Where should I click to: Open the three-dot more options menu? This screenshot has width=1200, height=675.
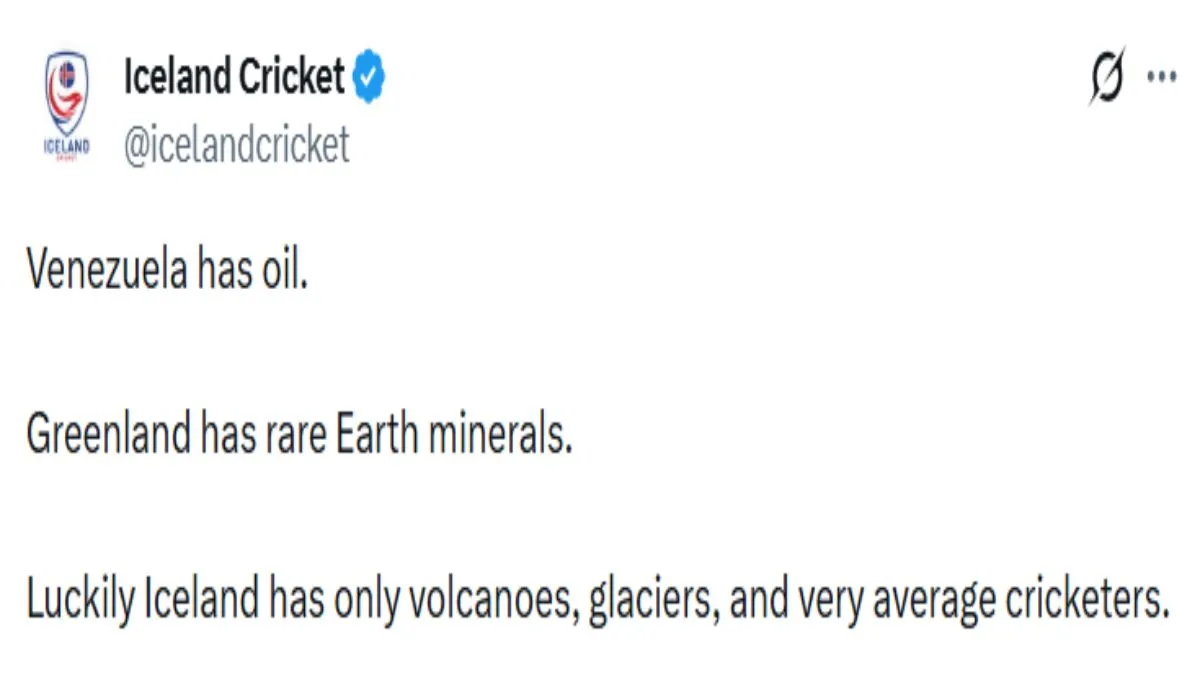click(1160, 77)
